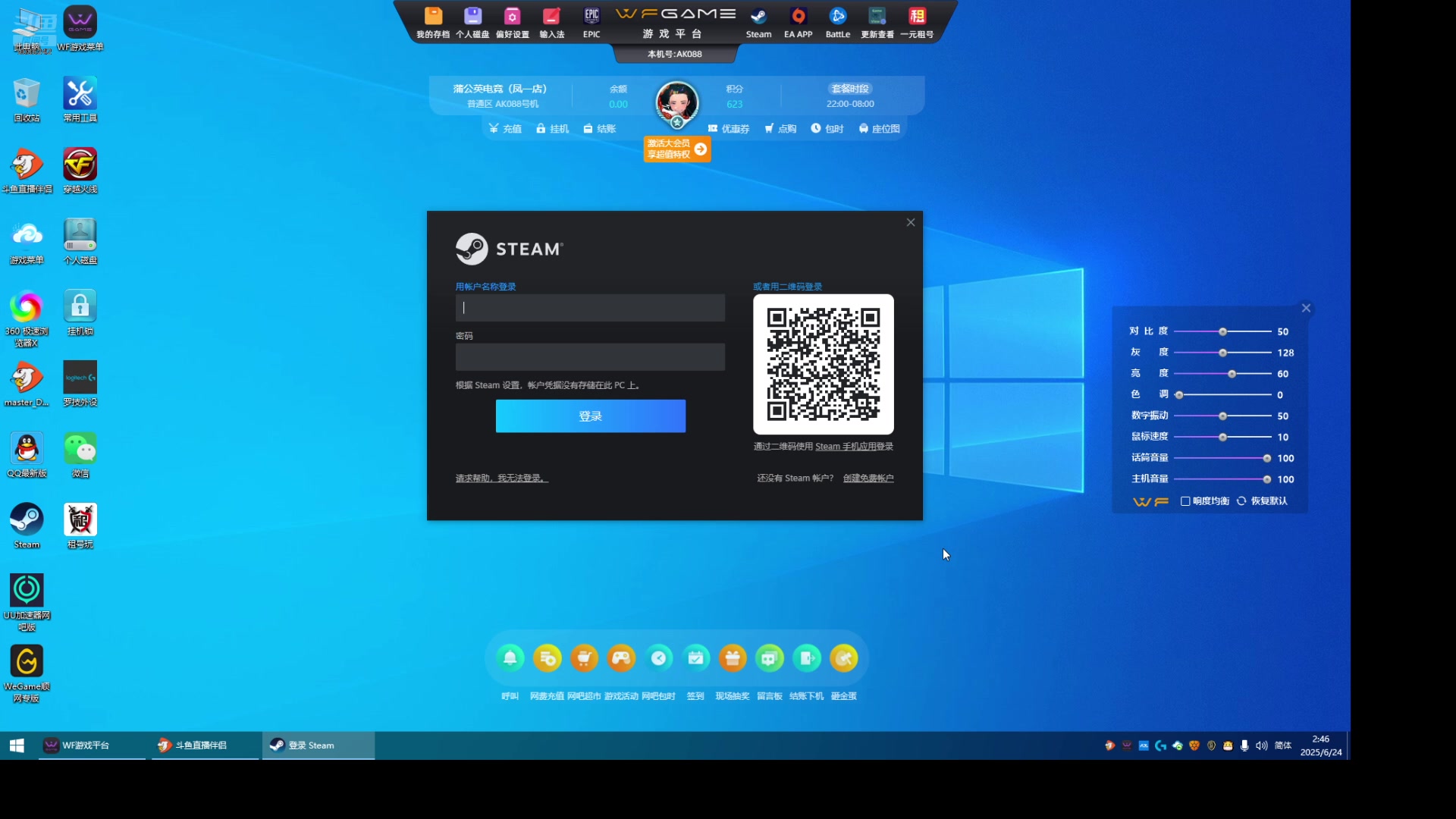Open Windows Start menu
1456x819 pixels.
[x=17, y=745]
